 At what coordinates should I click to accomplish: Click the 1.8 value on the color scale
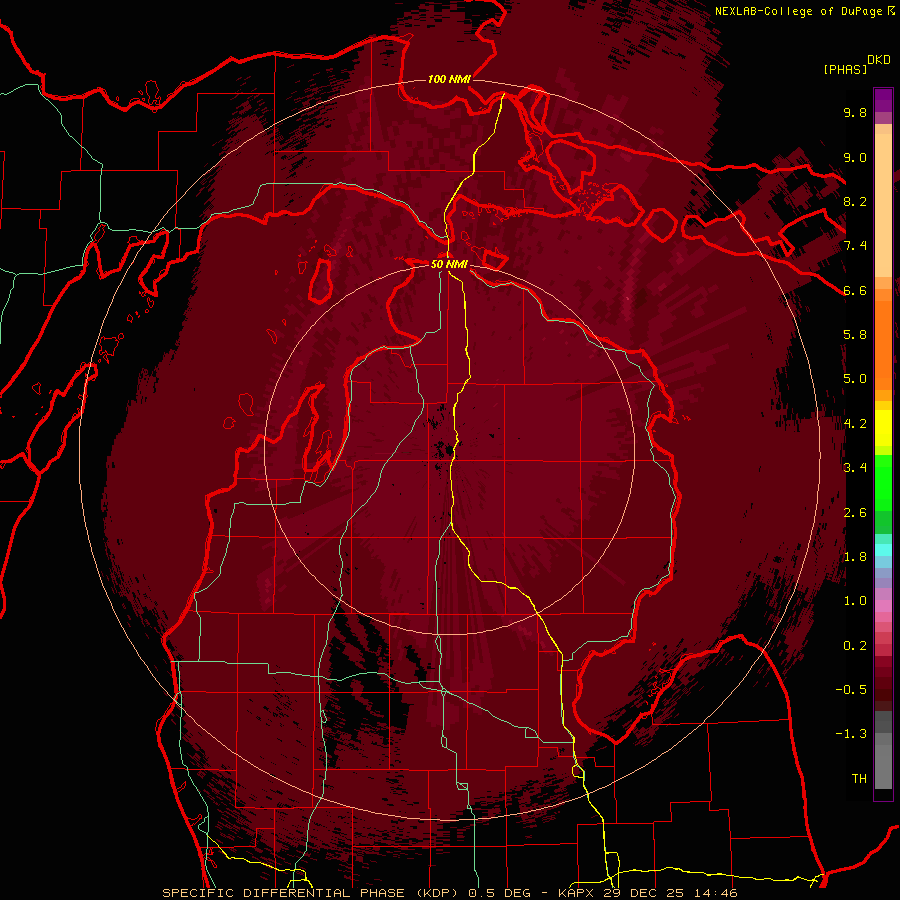[855, 557]
